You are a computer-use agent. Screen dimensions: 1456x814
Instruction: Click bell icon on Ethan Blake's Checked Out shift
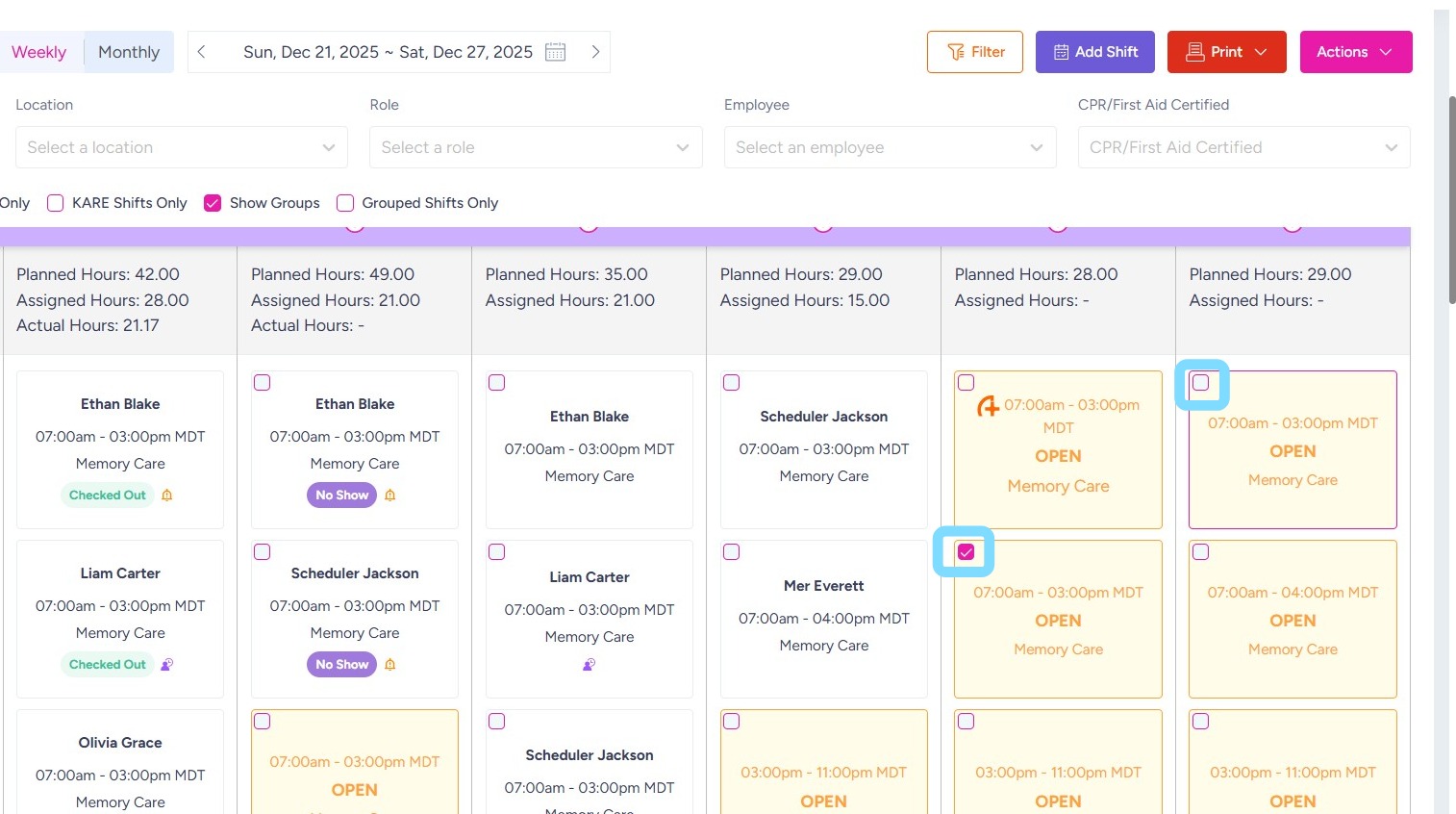(167, 496)
